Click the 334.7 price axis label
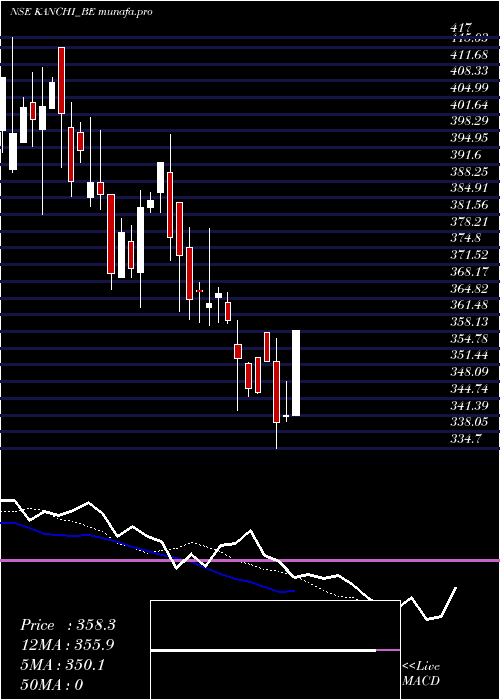The image size is (500, 700). coord(466,438)
